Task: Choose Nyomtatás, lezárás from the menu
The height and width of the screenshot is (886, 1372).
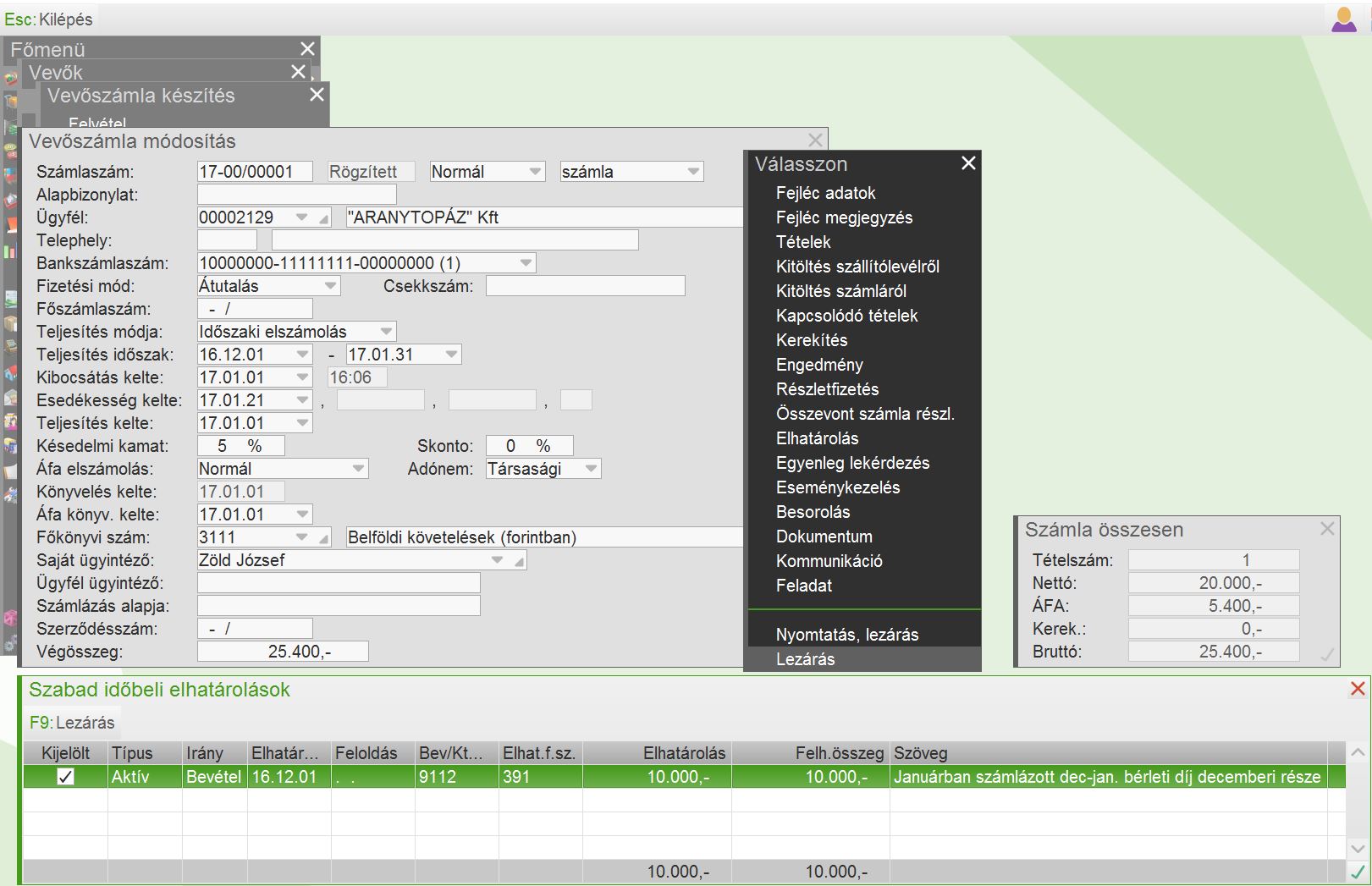Action: [x=846, y=635]
